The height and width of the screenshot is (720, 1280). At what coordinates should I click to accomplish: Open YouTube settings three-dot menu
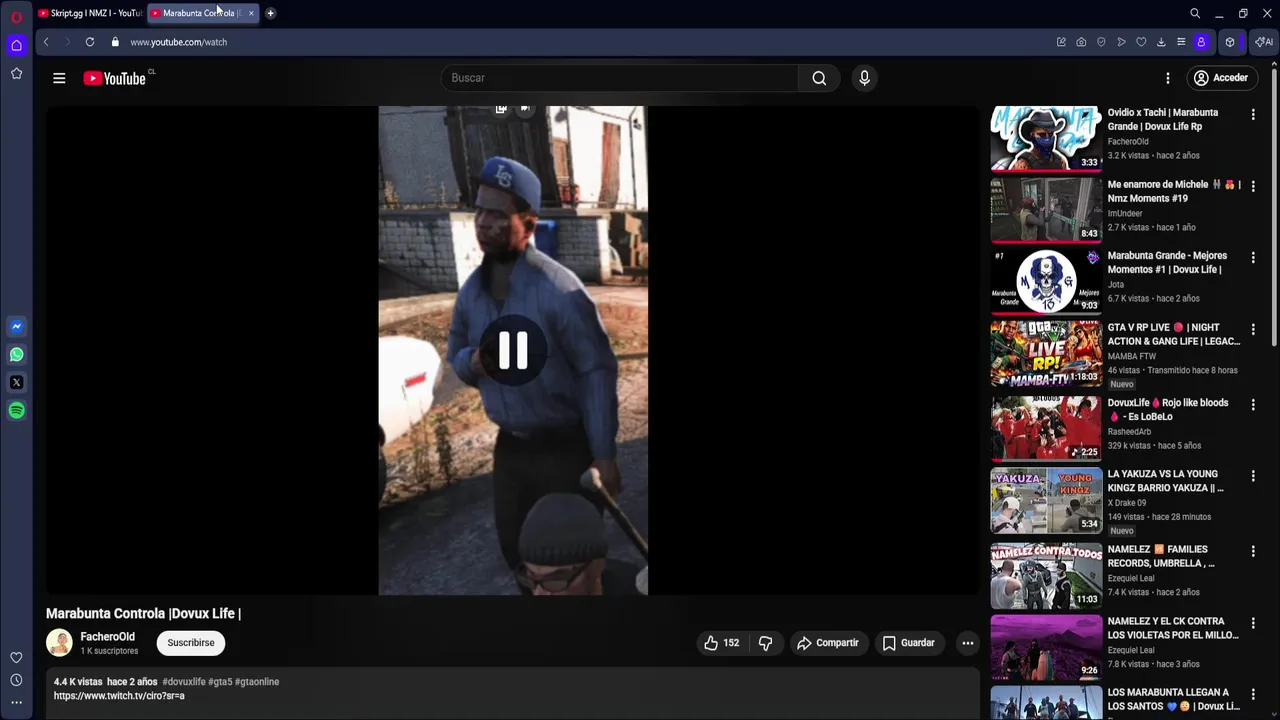point(1167,78)
